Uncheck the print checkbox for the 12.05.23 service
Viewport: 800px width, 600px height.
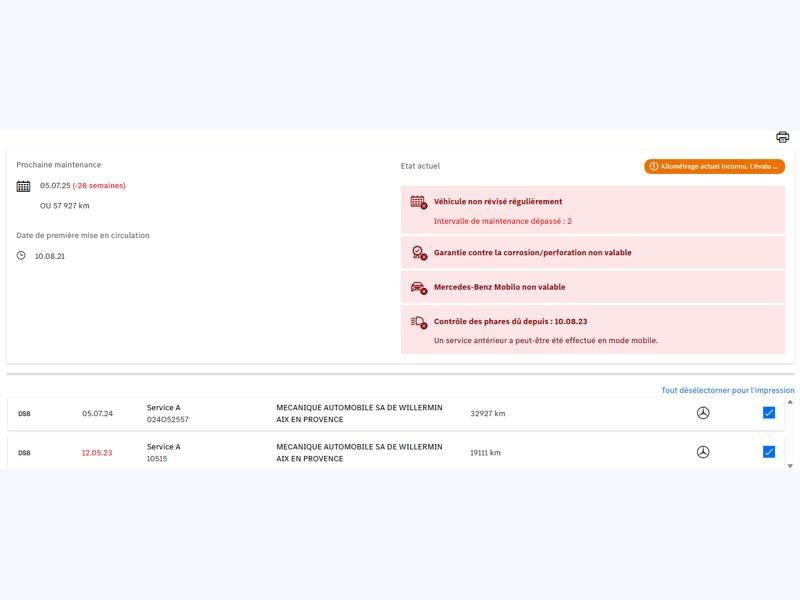(x=769, y=452)
